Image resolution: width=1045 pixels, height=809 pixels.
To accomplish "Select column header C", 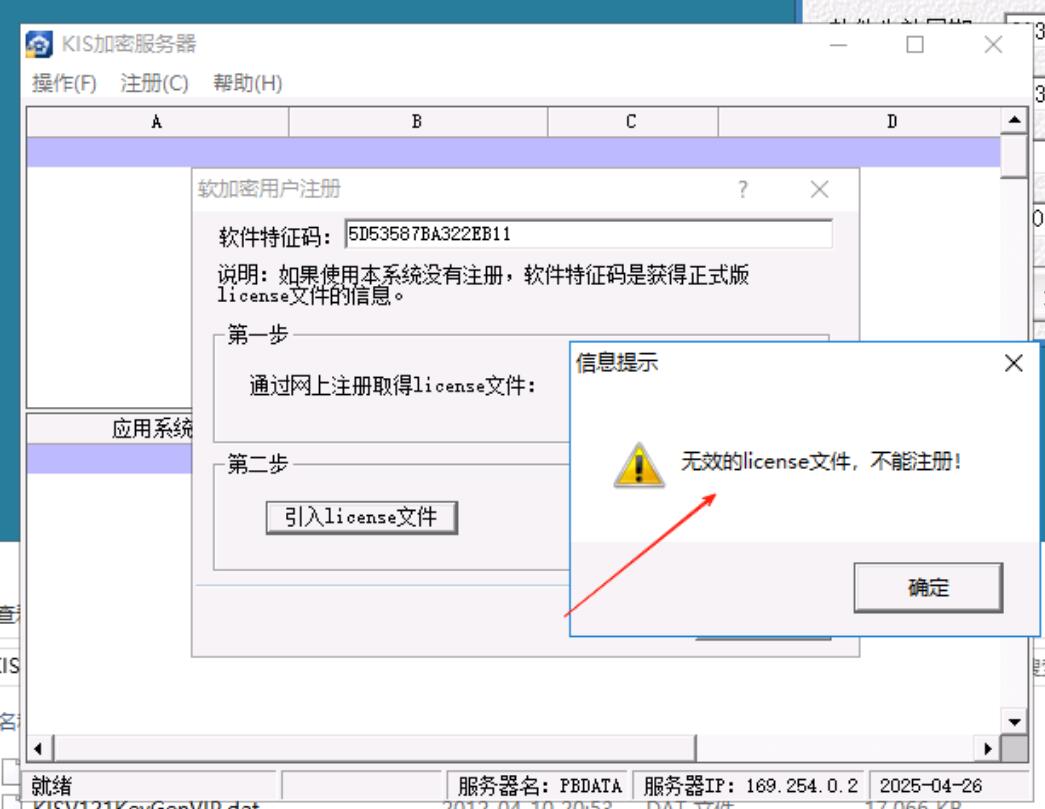I will click(x=632, y=122).
